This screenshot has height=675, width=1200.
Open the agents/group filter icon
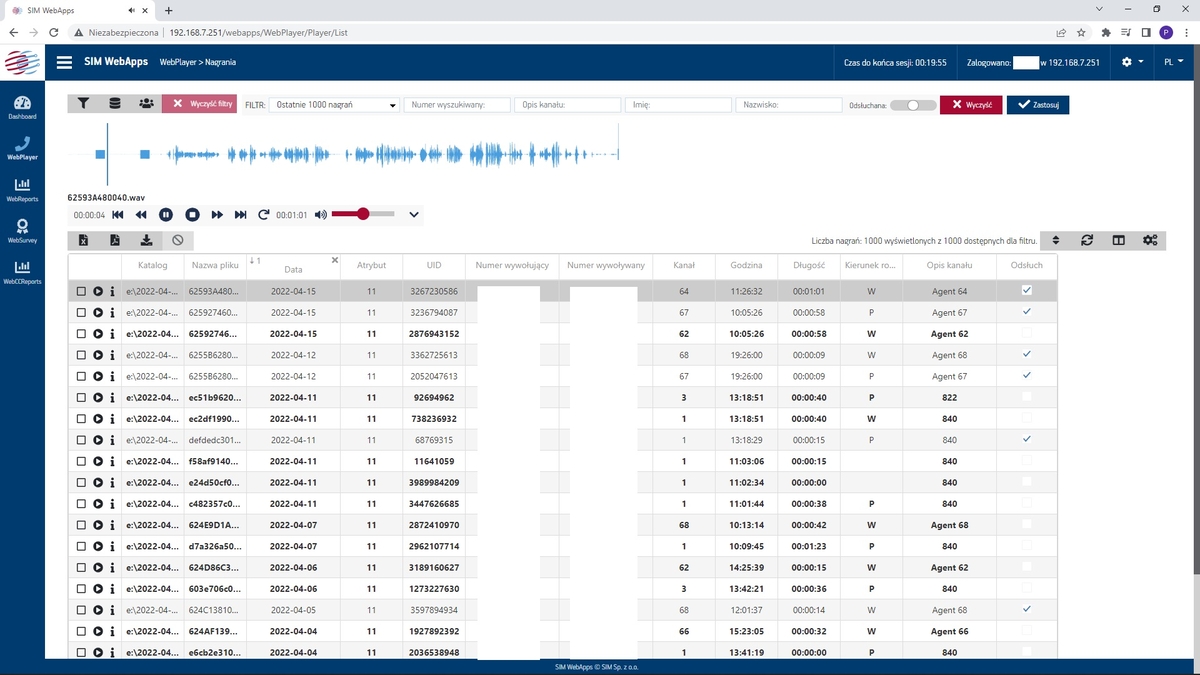[x=145, y=103]
